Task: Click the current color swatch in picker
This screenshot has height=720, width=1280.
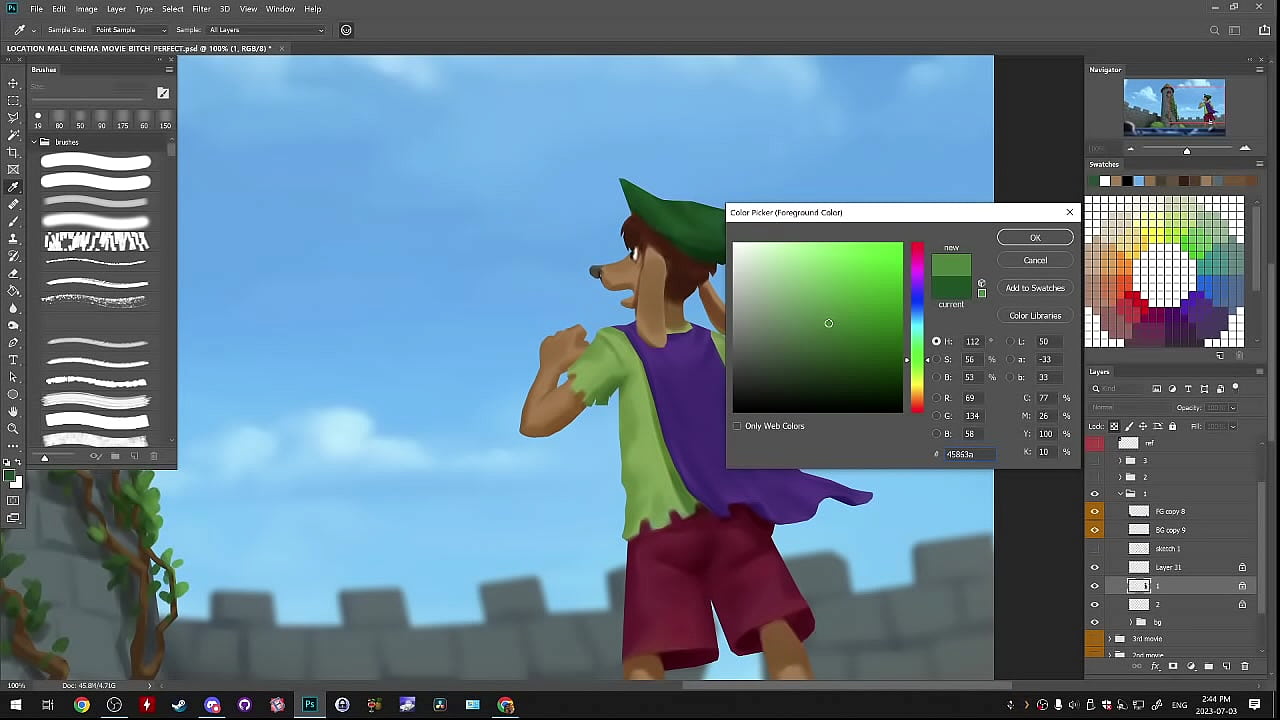Action: [x=951, y=288]
